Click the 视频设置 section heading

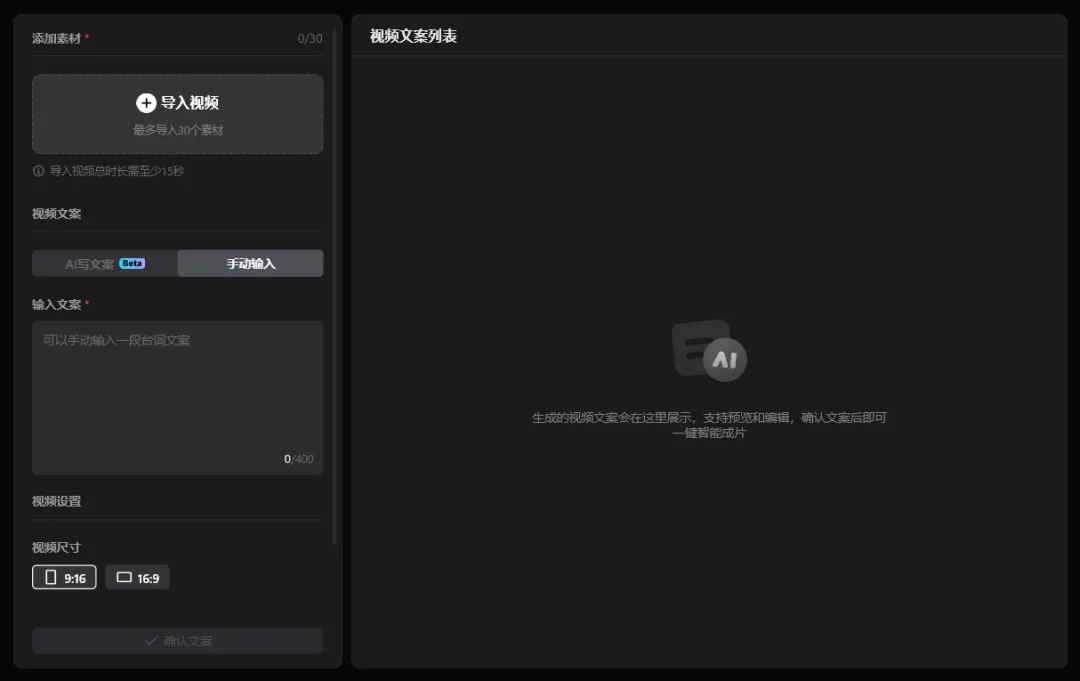56,501
